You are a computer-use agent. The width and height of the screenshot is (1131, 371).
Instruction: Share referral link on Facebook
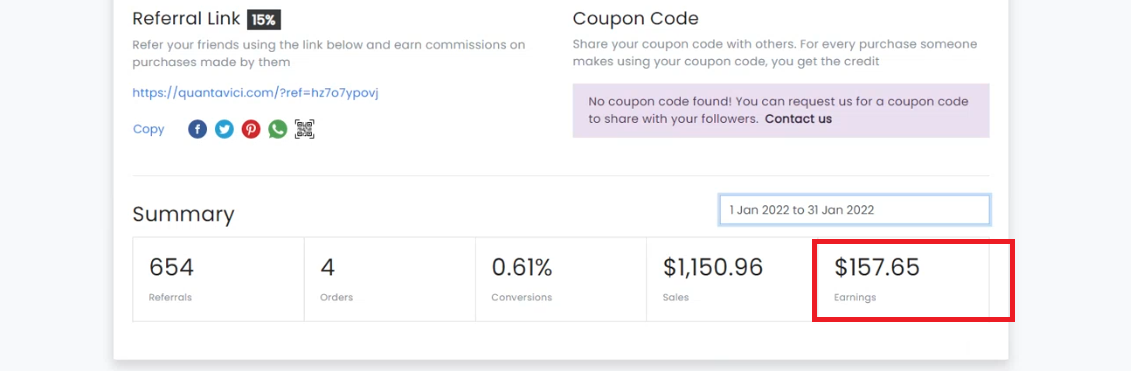[x=198, y=129]
